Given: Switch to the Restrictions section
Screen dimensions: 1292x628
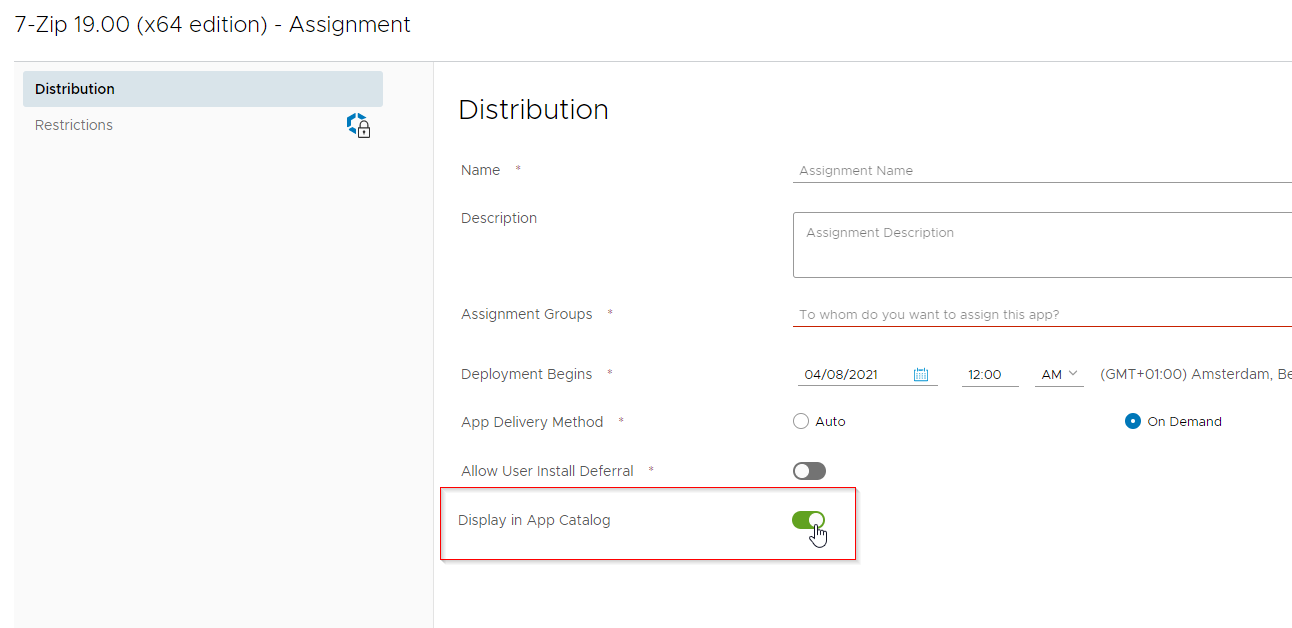Looking at the screenshot, I should (x=73, y=124).
